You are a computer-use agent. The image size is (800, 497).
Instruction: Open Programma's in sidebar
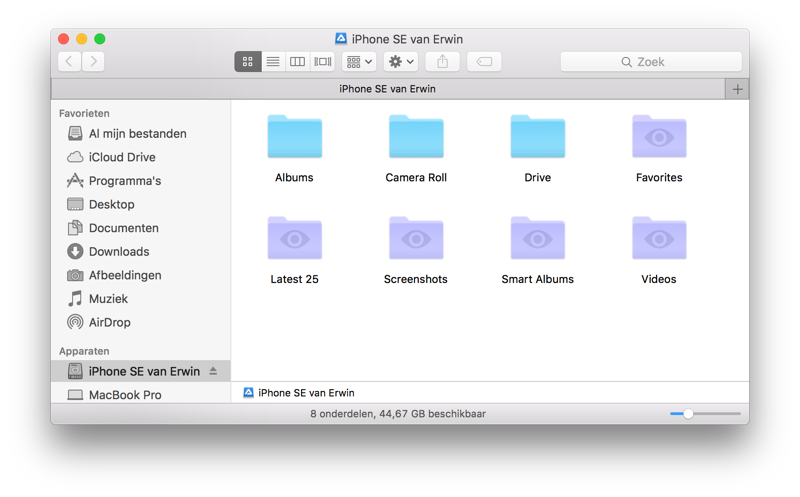click(x=141, y=181)
